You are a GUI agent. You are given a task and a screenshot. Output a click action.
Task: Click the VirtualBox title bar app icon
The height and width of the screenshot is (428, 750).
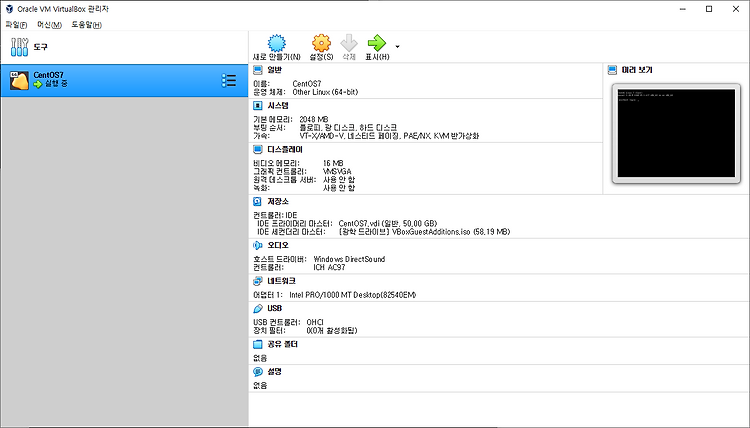pos(9,9)
